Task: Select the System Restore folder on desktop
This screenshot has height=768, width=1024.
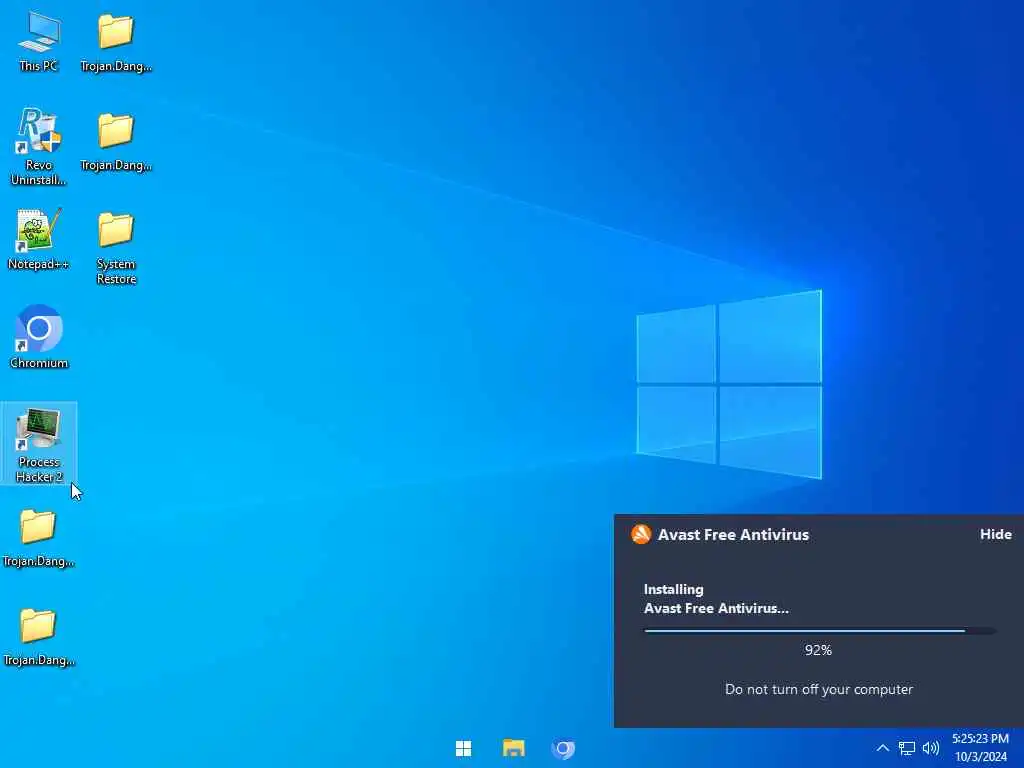Action: [x=116, y=248]
